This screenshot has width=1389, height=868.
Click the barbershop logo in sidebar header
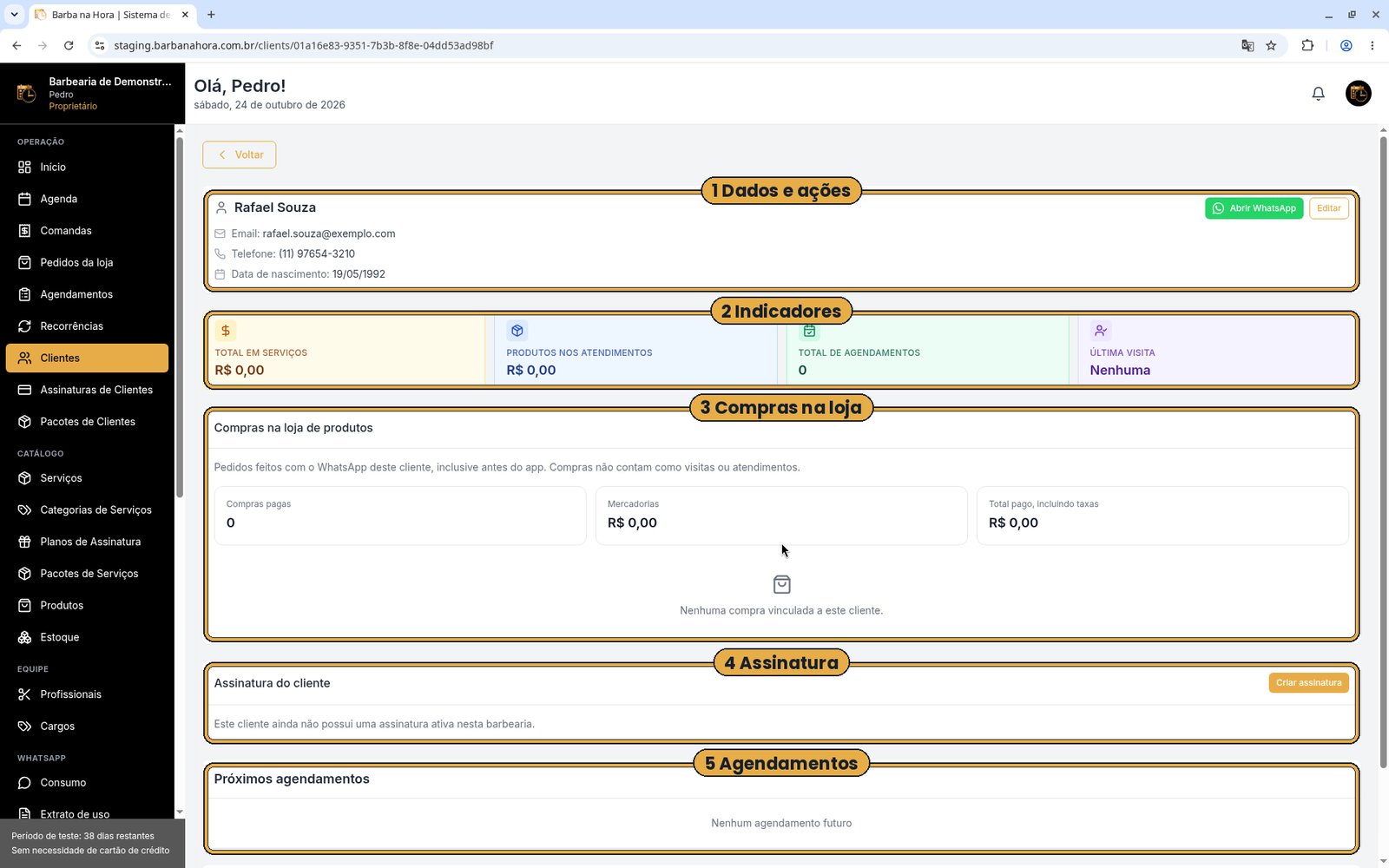pos(26,93)
